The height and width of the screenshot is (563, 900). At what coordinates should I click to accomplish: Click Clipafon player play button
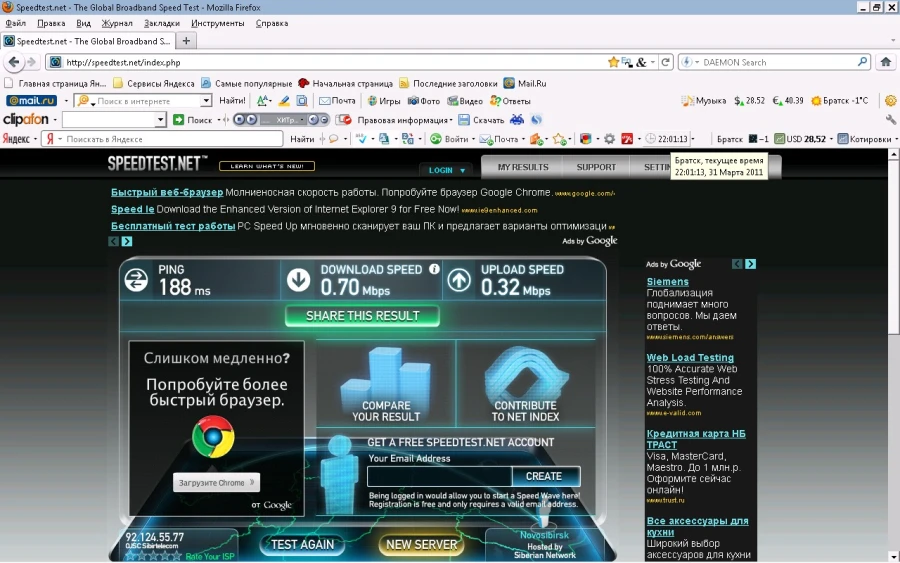pyautogui.click(x=251, y=119)
